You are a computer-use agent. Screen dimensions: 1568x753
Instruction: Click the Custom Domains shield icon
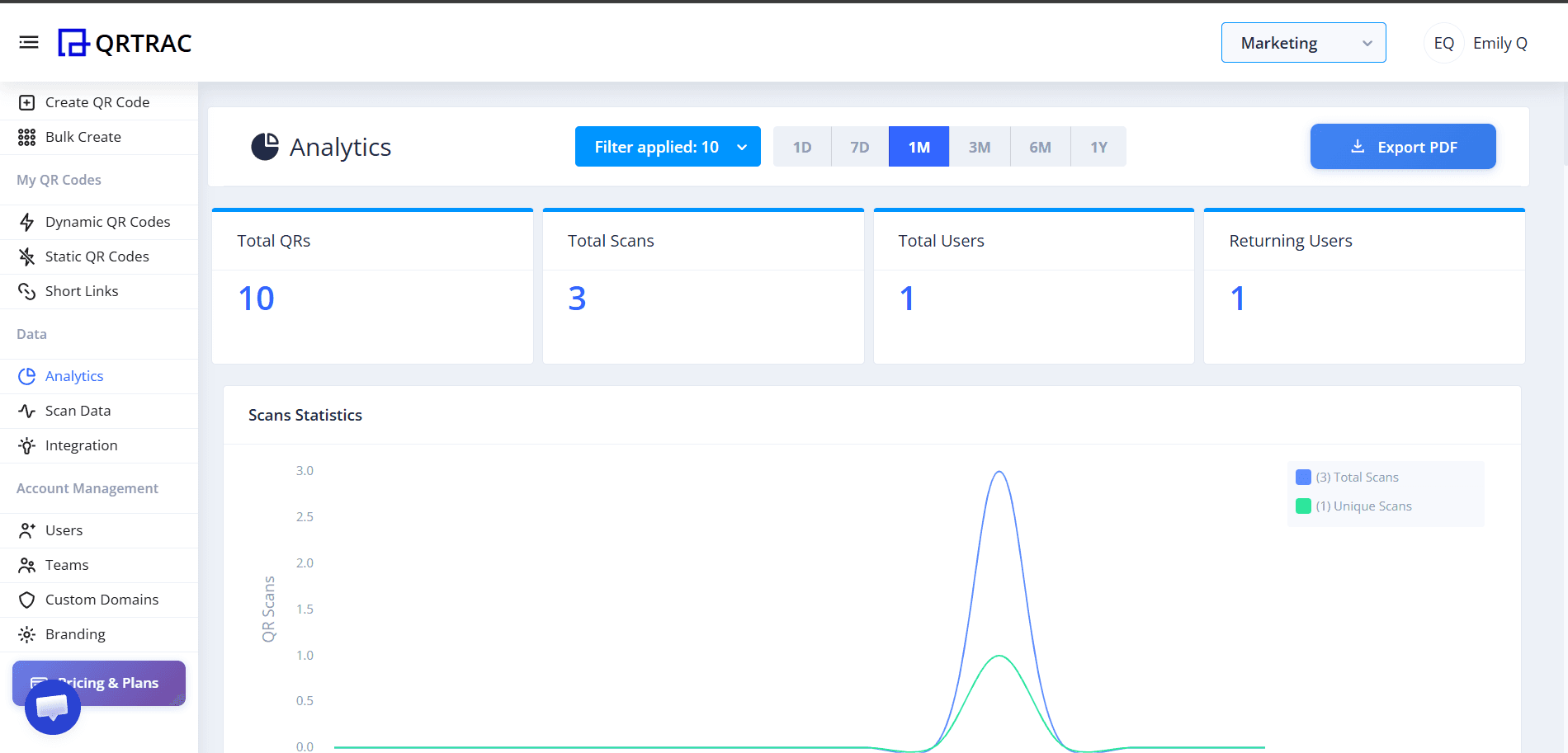tap(27, 600)
